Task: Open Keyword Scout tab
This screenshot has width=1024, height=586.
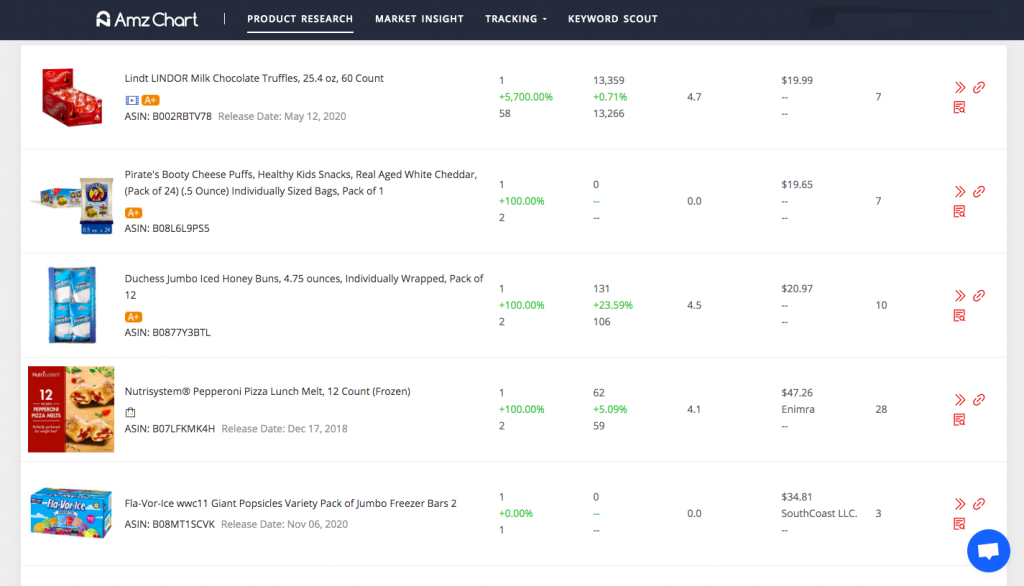Action: pos(613,19)
